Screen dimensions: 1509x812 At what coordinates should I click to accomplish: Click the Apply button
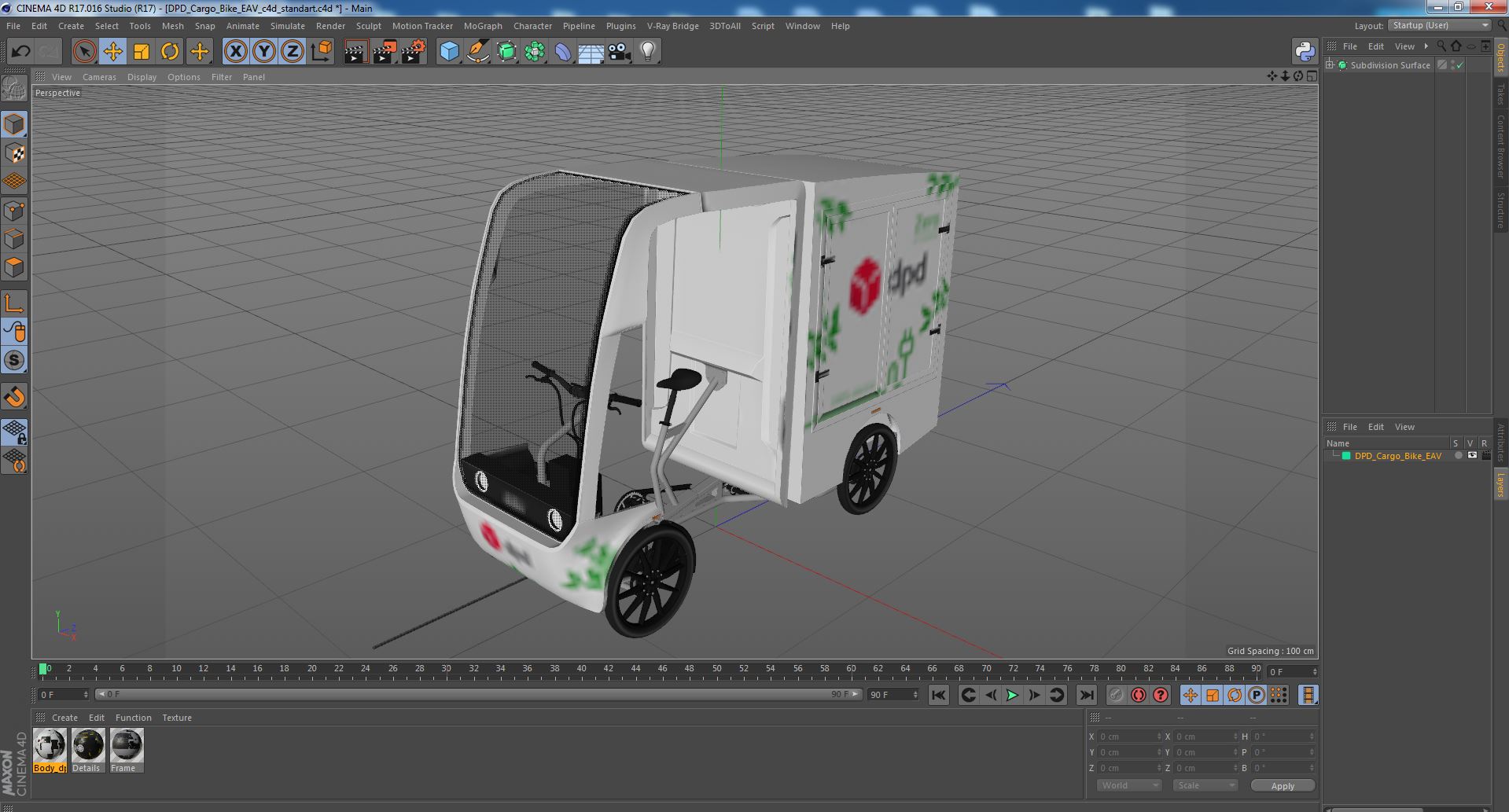tap(1283, 785)
